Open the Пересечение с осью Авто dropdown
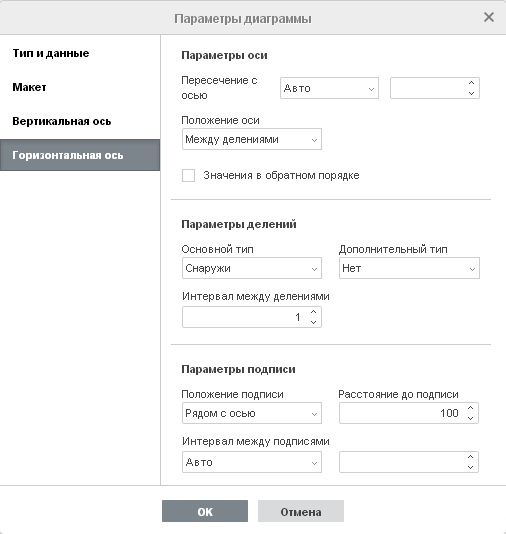 (x=329, y=88)
